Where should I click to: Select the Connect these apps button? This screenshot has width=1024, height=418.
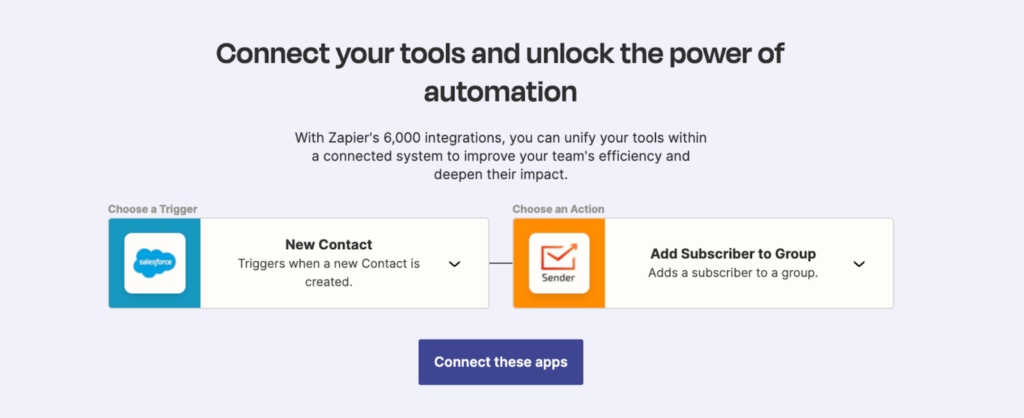(501, 362)
